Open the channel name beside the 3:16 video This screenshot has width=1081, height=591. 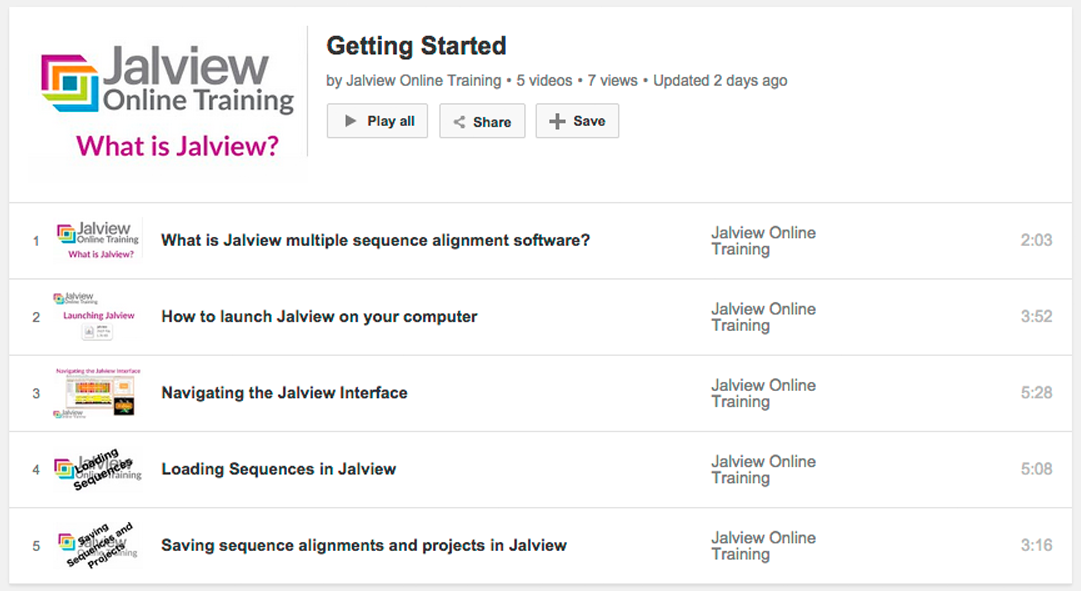[763, 545]
